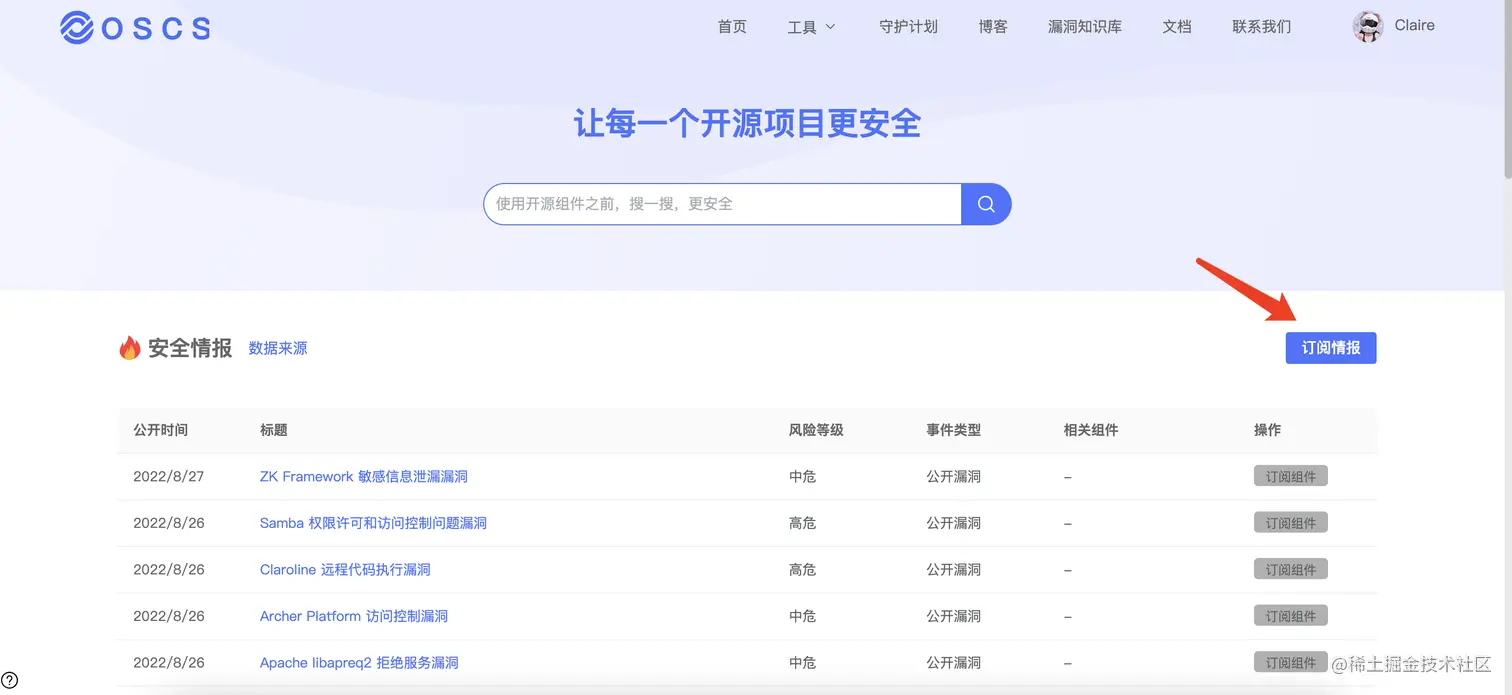1512x695 pixels.
Task: Open Claroline 远程代码执行漏洞
Action: (x=345, y=570)
